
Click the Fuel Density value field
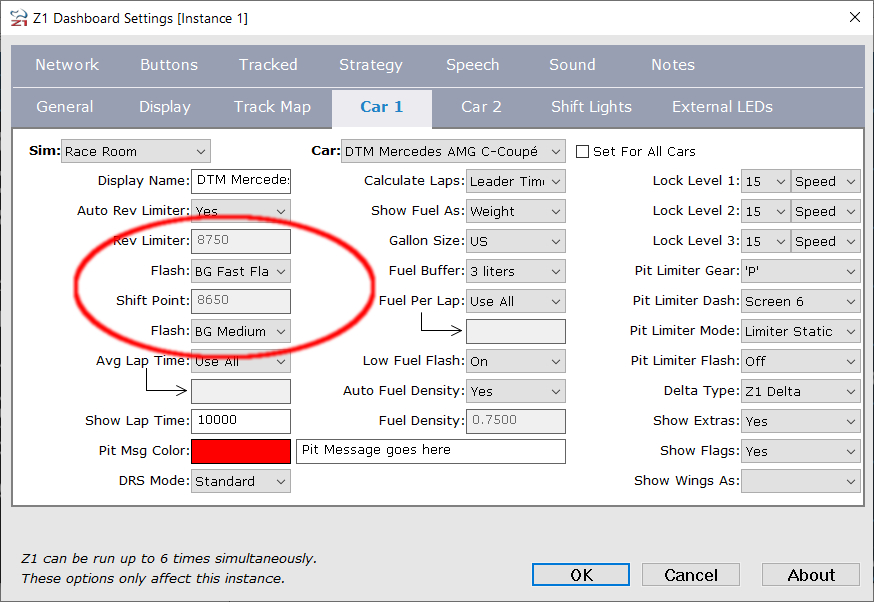tap(516, 421)
